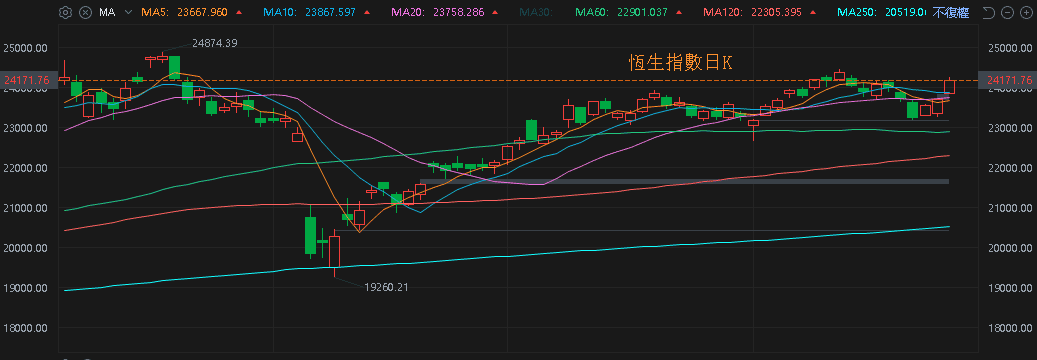
Task: Click the 24874.39 high price annotation
Action: 214,43
